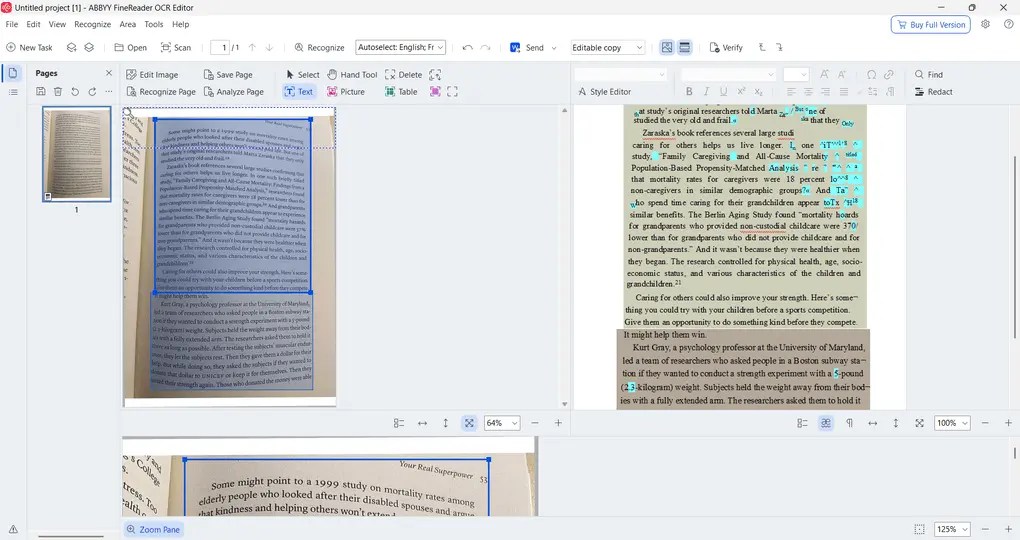Toggle Zoom pane visibility in the main toolbar
This screenshot has width=1020, height=540.
[684, 47]
